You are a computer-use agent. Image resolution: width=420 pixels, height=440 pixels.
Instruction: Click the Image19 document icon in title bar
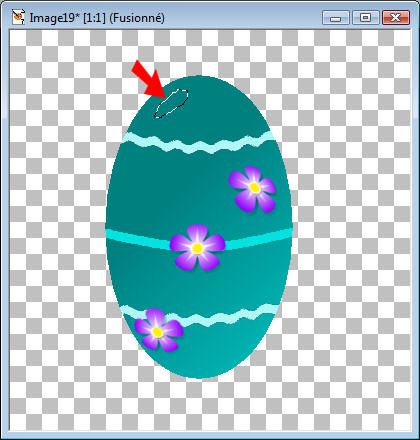tap(18, 17)
